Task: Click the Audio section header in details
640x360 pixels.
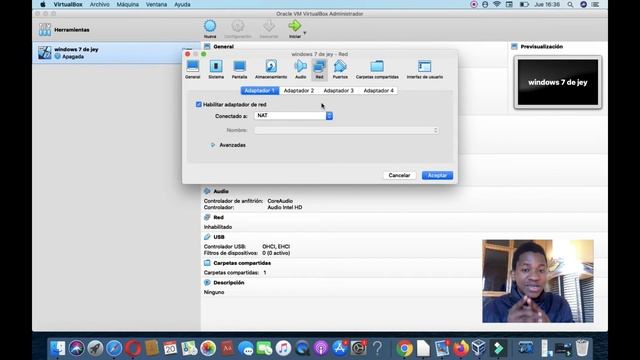Action: 221,191
